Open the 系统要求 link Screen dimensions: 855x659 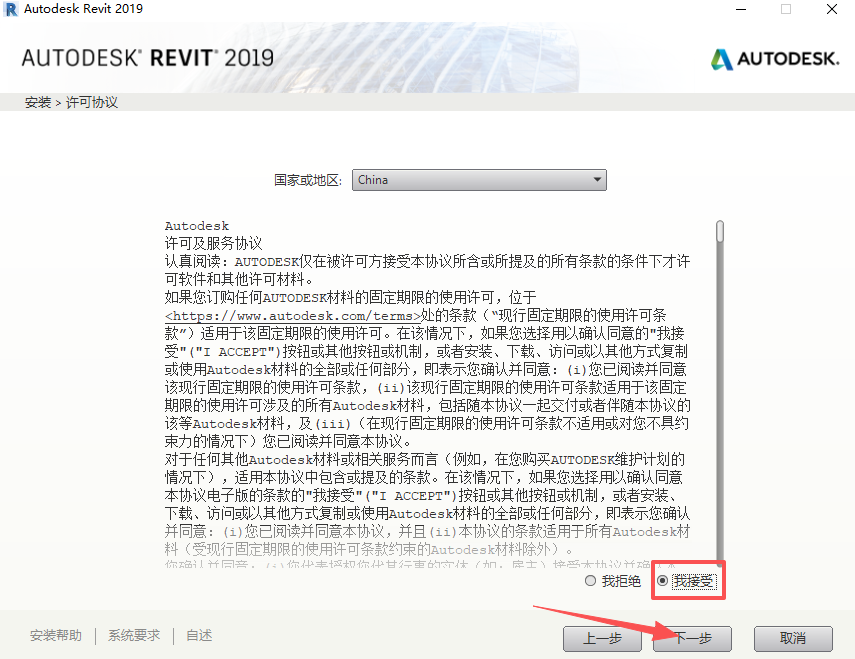[134, 635]
